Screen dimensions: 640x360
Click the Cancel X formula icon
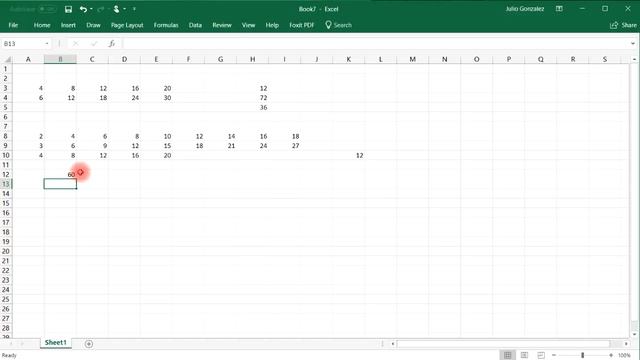(76, 44)
